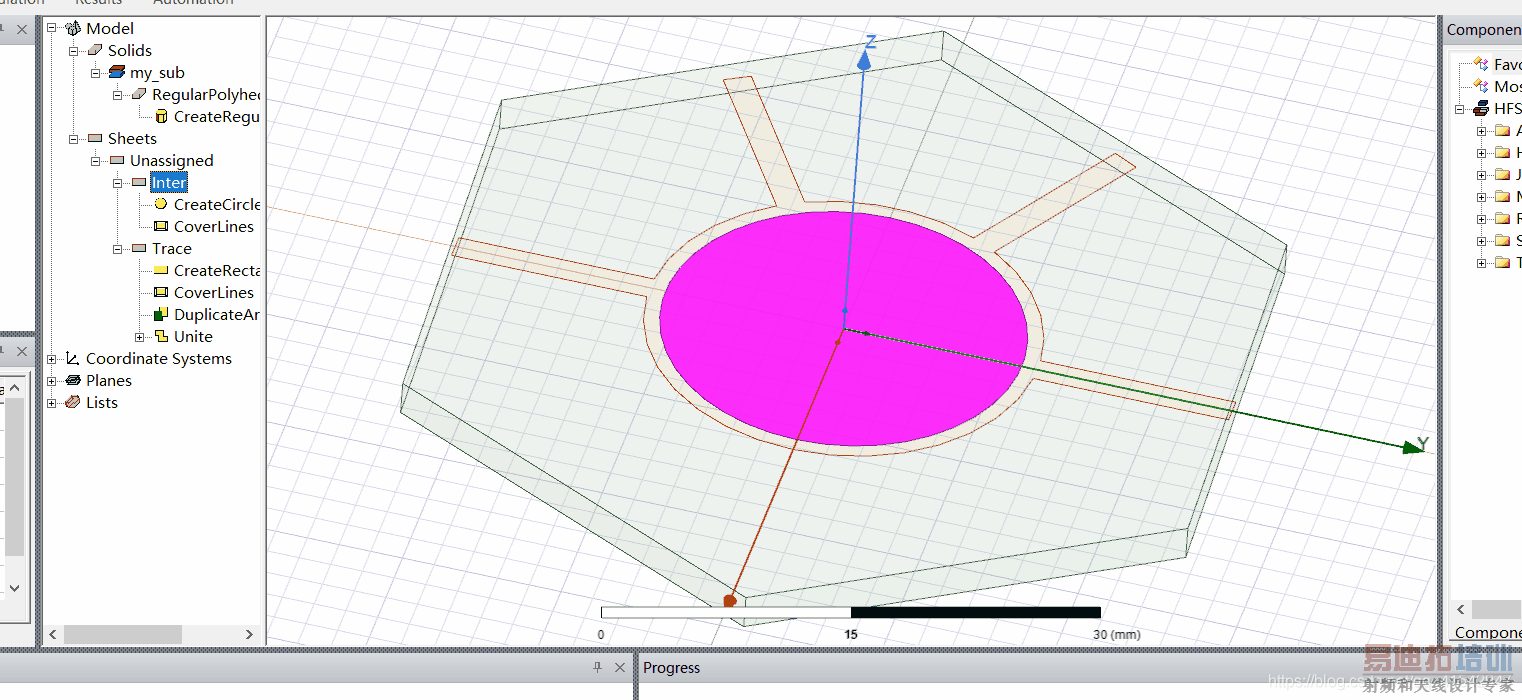
Task: Switch to the Compone tab at panel bottom
Action: (x=1487, y=632)
